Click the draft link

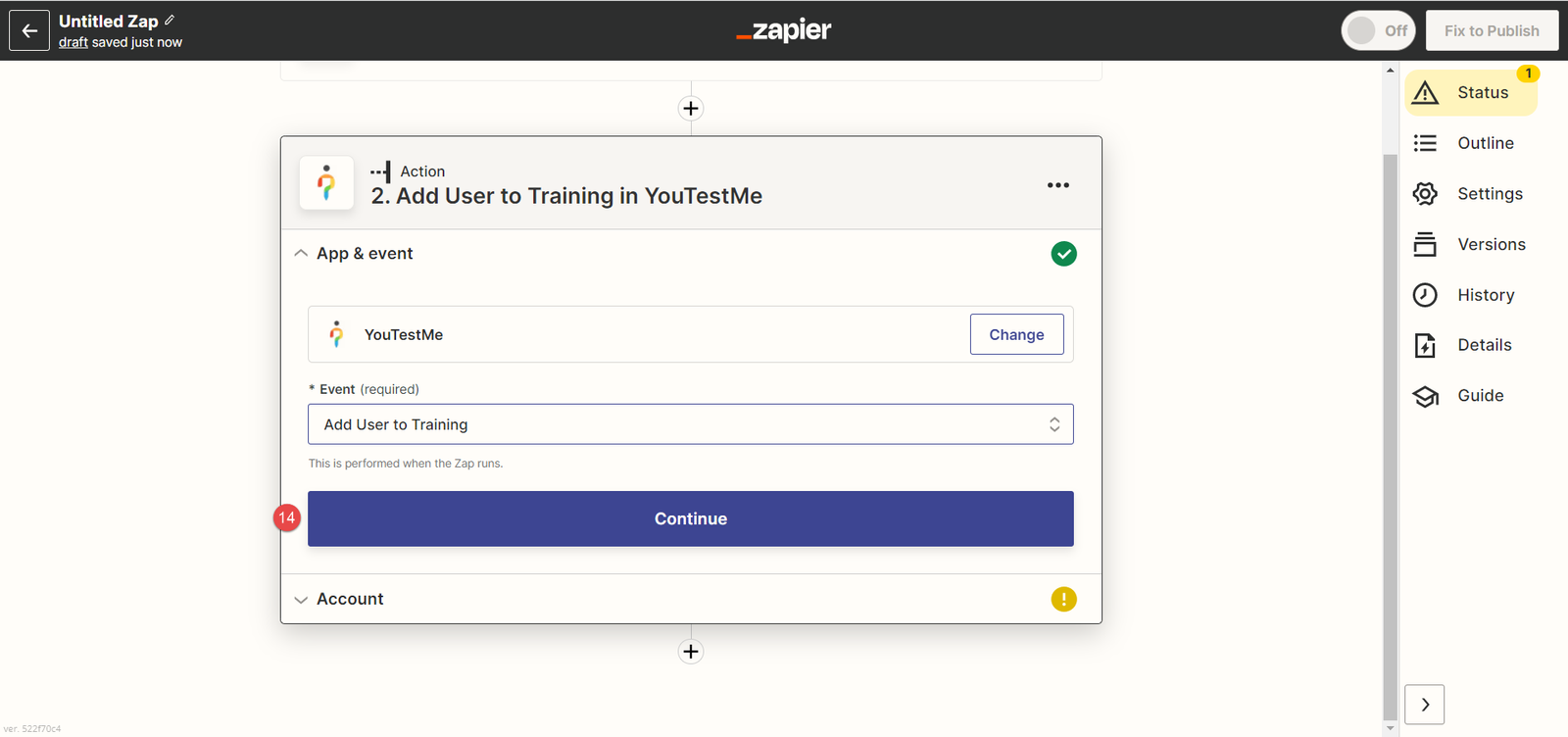click(x=73, y=42)
